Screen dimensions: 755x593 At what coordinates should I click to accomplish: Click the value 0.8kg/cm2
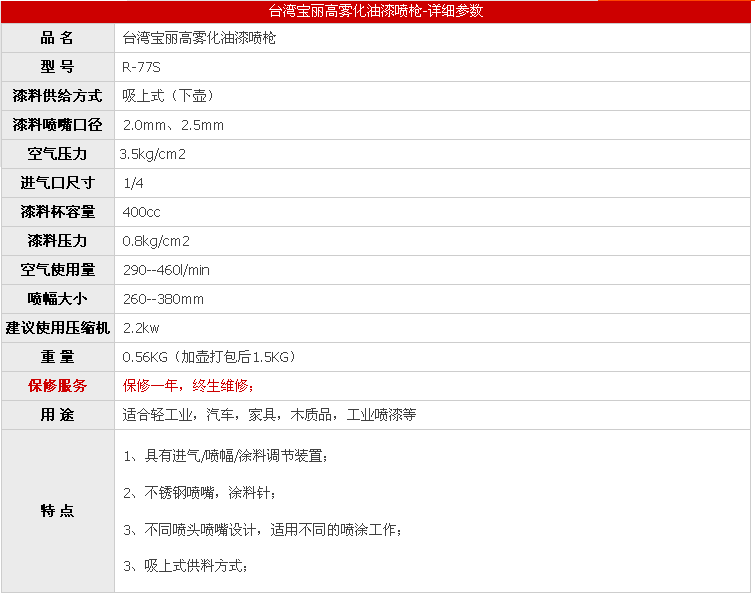tap(156, 241)
